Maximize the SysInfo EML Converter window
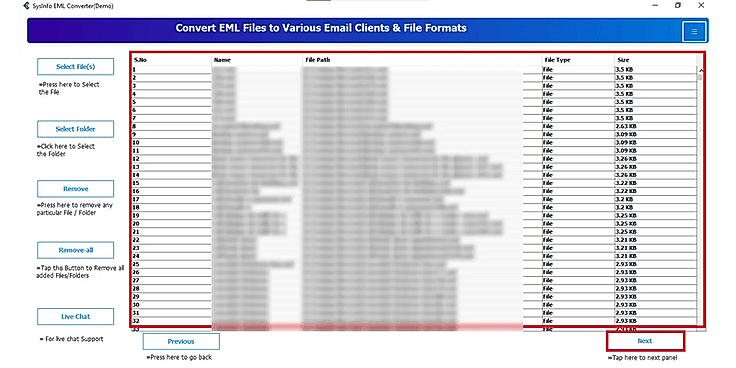 678,6
